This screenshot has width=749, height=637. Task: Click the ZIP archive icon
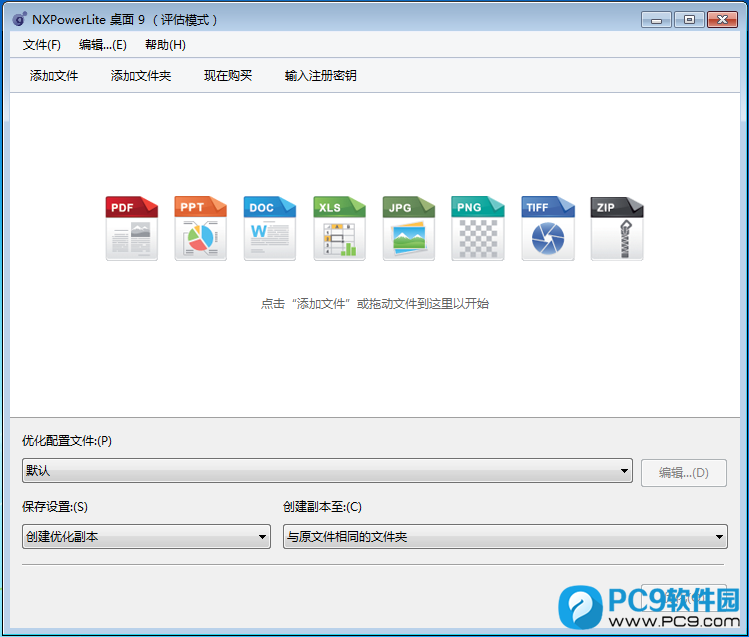coord(617,228)
